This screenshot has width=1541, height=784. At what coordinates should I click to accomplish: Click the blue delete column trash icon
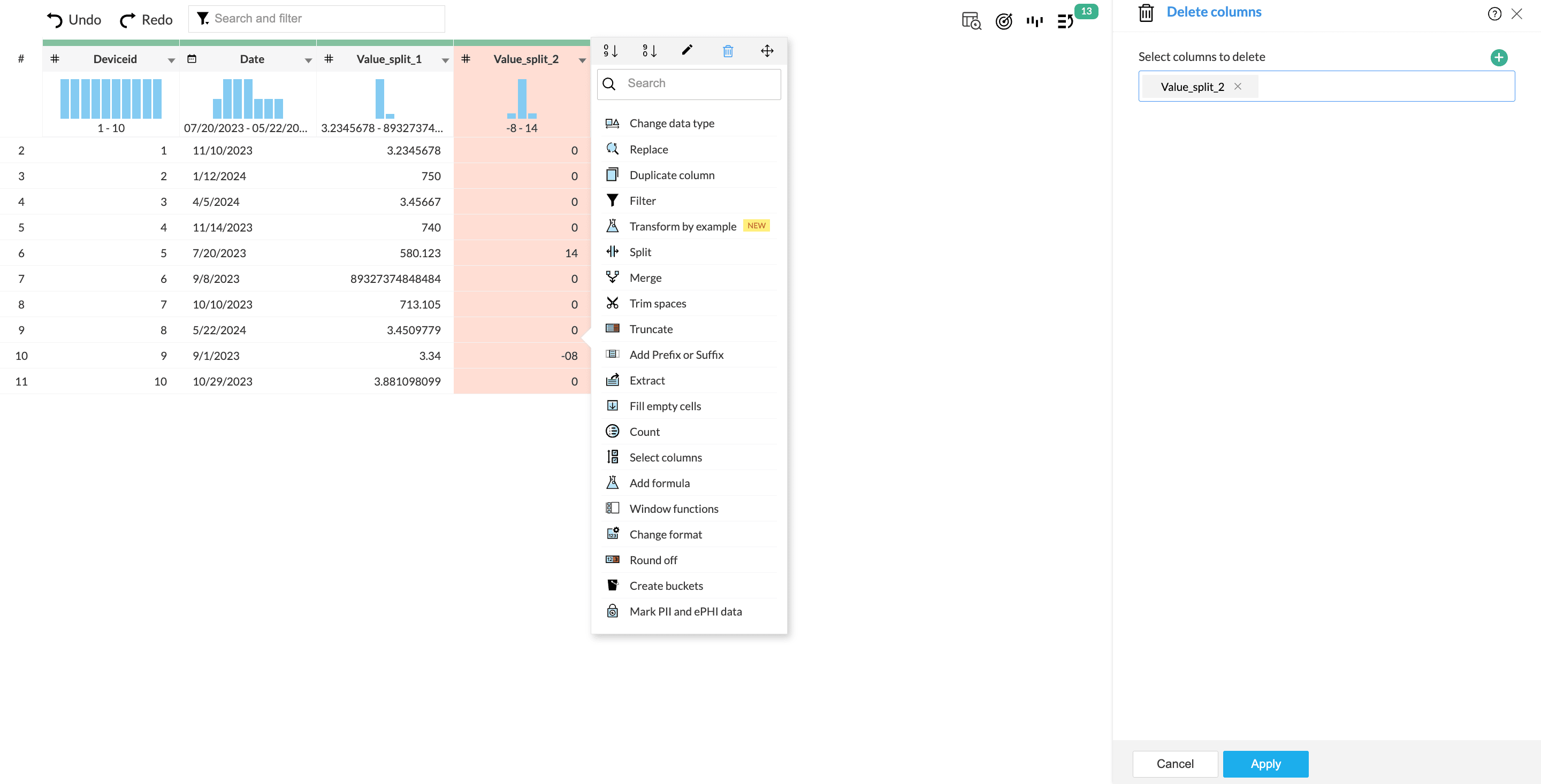click(x=728, y=51)
